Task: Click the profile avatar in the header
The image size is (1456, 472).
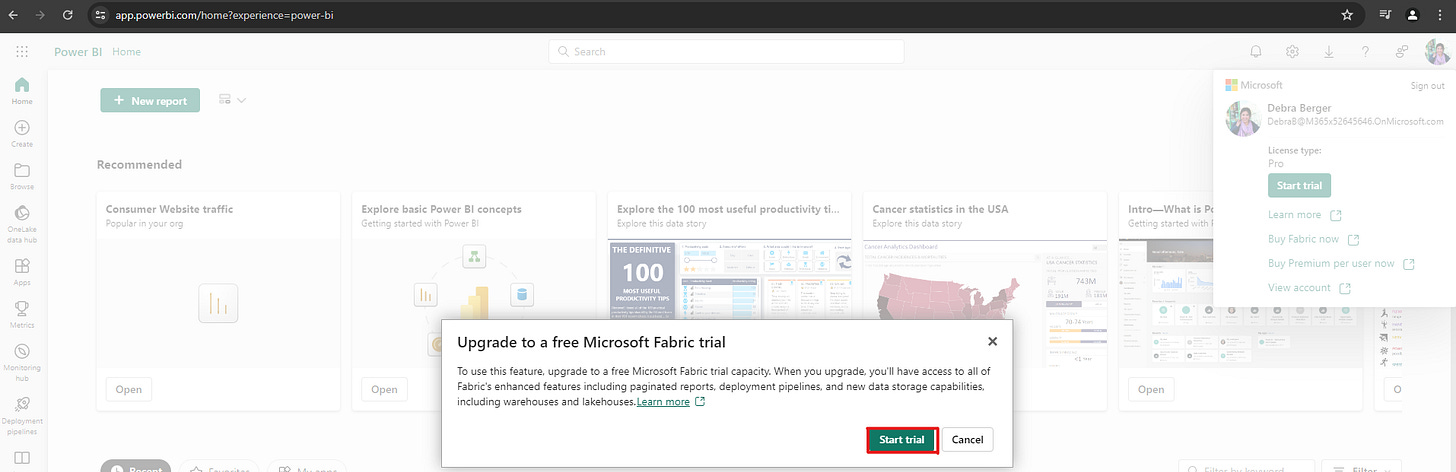Action: click(1438, 51)
